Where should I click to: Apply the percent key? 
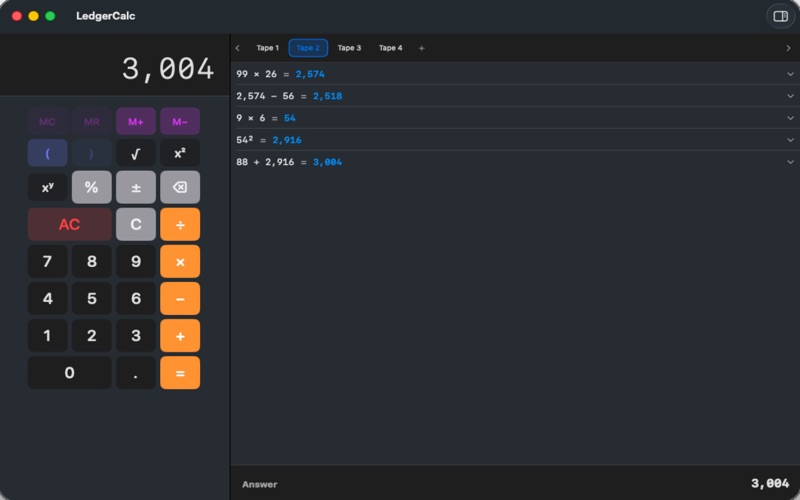92,187
